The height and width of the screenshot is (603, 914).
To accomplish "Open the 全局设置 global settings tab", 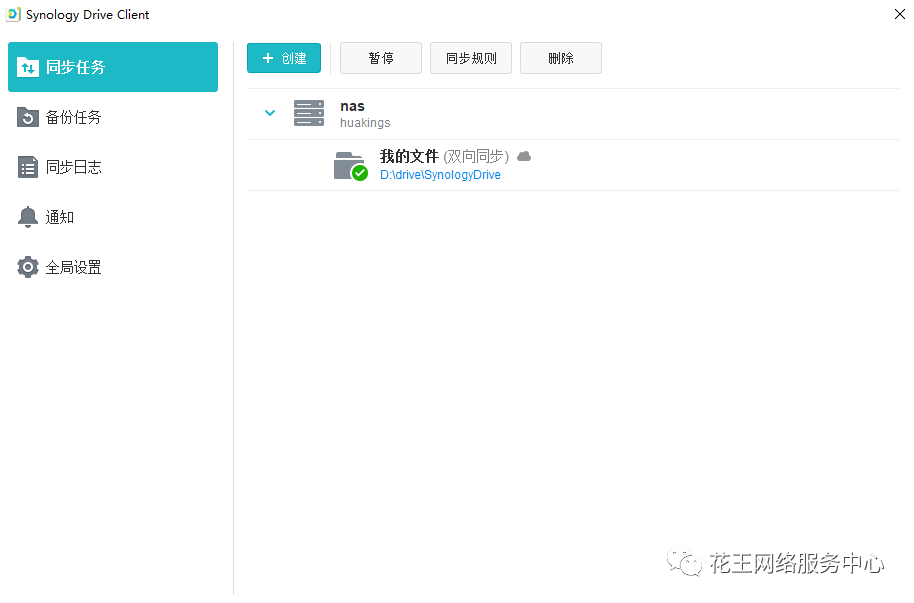I will 113,268.
